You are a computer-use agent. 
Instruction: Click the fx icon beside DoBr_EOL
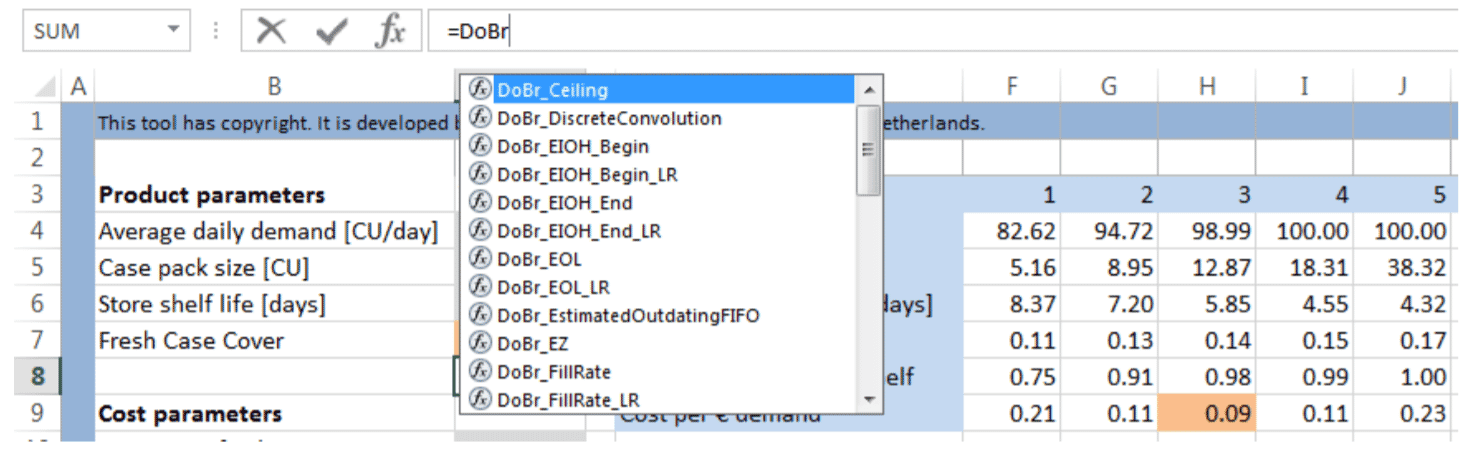pos(480,259)
